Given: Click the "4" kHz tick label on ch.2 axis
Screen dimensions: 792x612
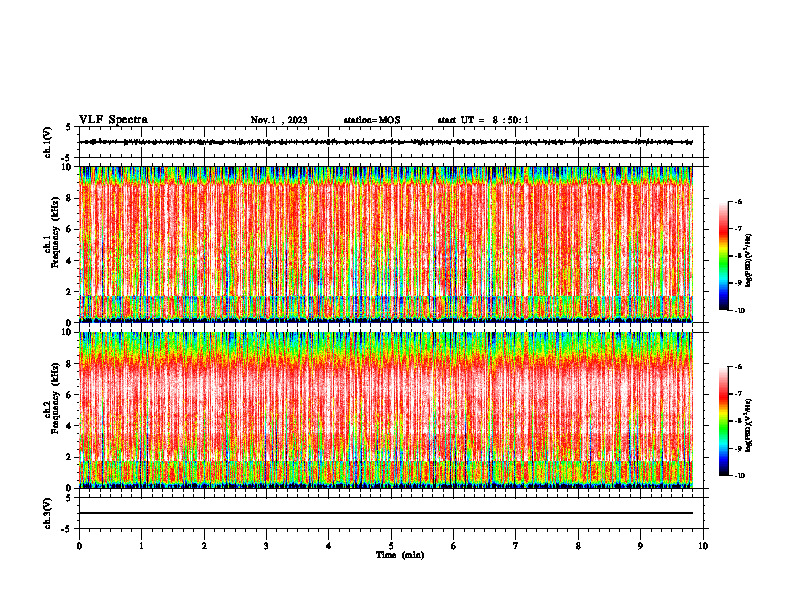Looking at the screenshot, I should (70, 426).
